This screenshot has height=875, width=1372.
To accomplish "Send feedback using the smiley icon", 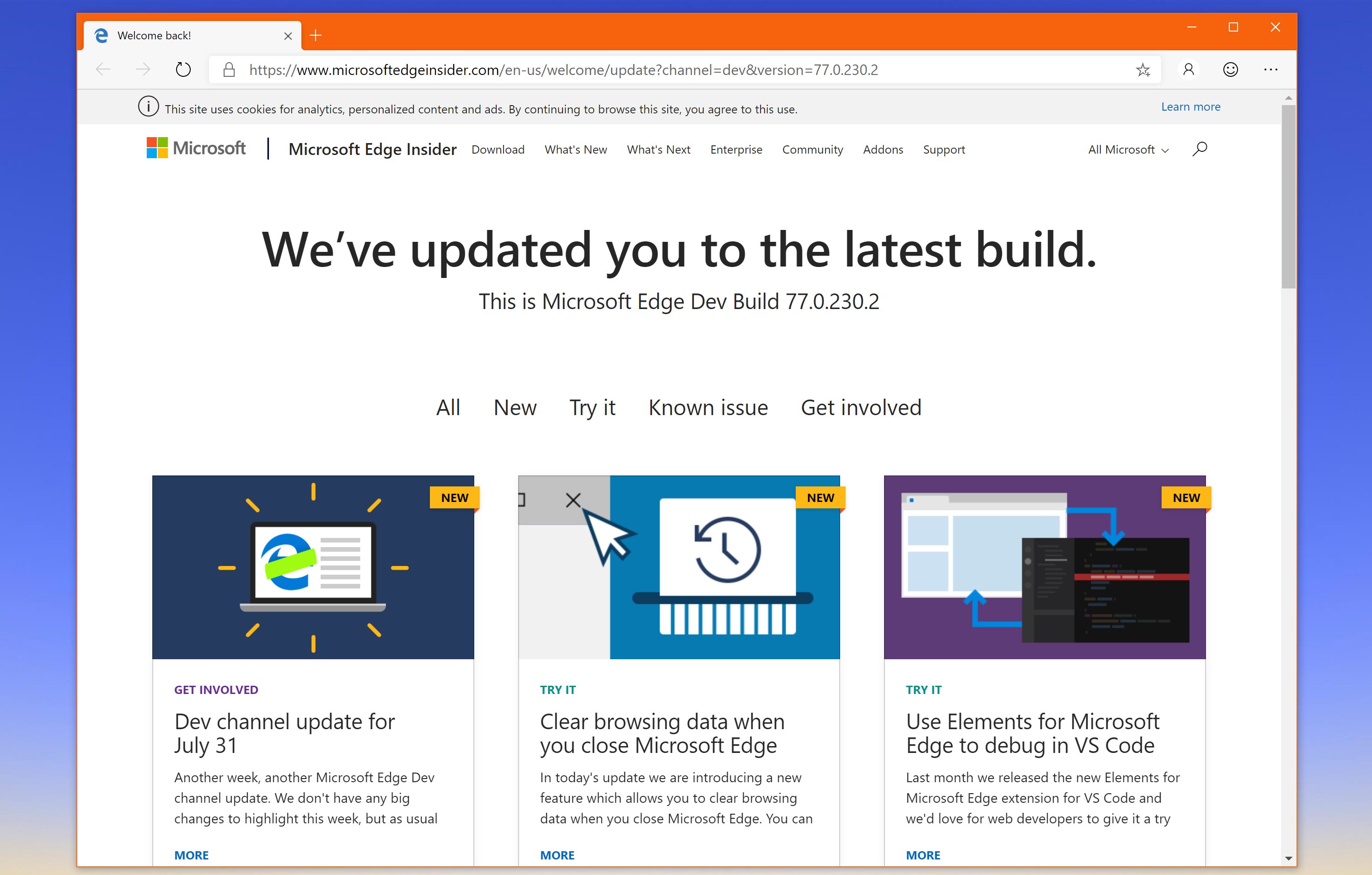I will pos(1230,69).
